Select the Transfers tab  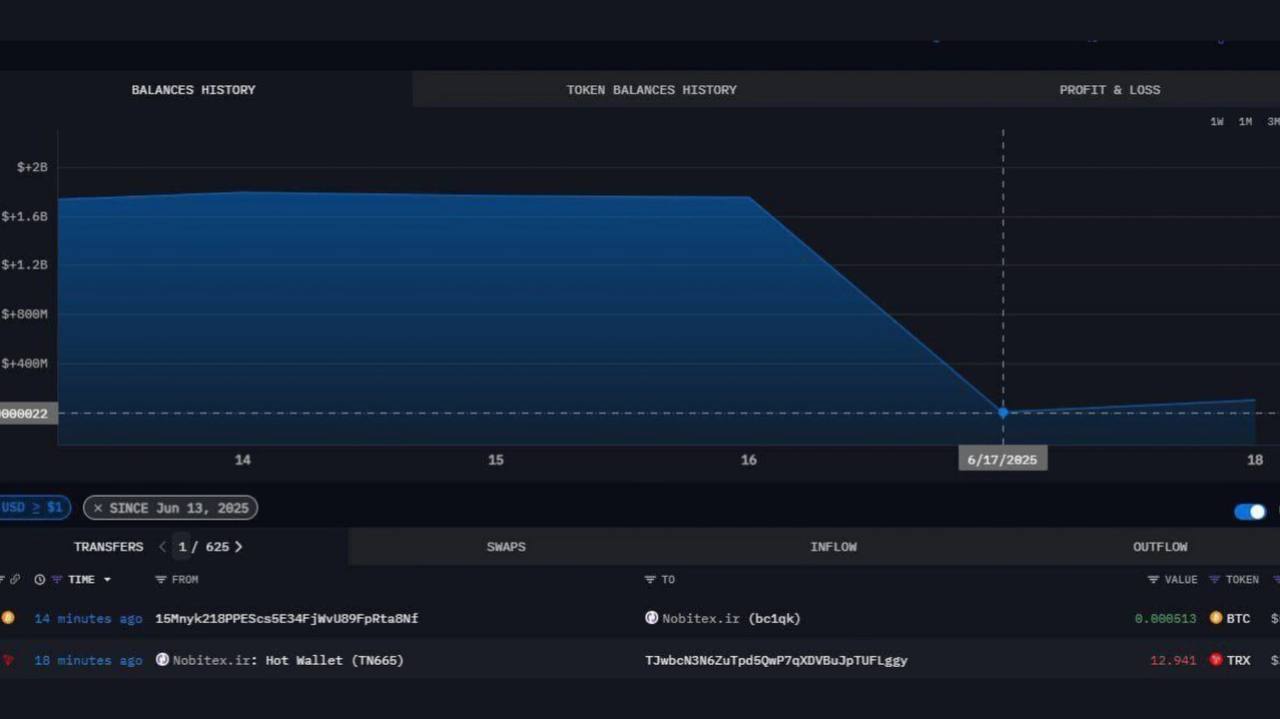click(108, 547)
